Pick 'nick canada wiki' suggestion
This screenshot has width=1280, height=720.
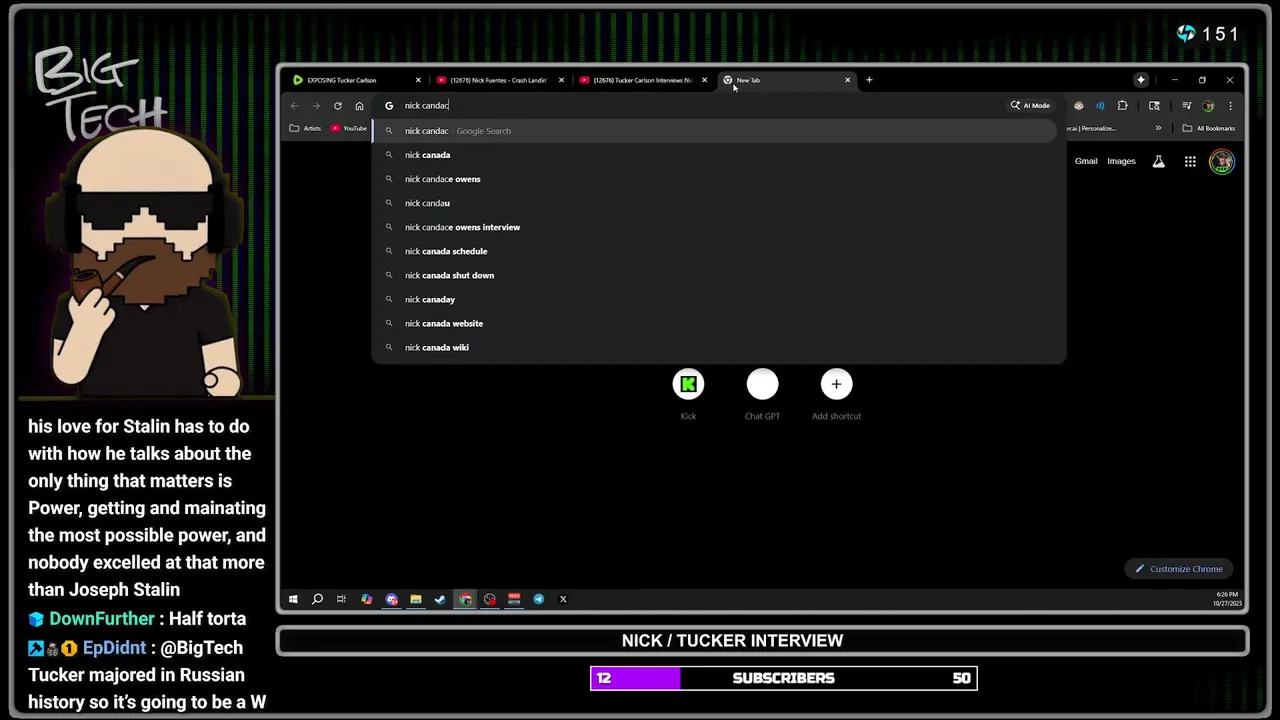tap(715, 347)
